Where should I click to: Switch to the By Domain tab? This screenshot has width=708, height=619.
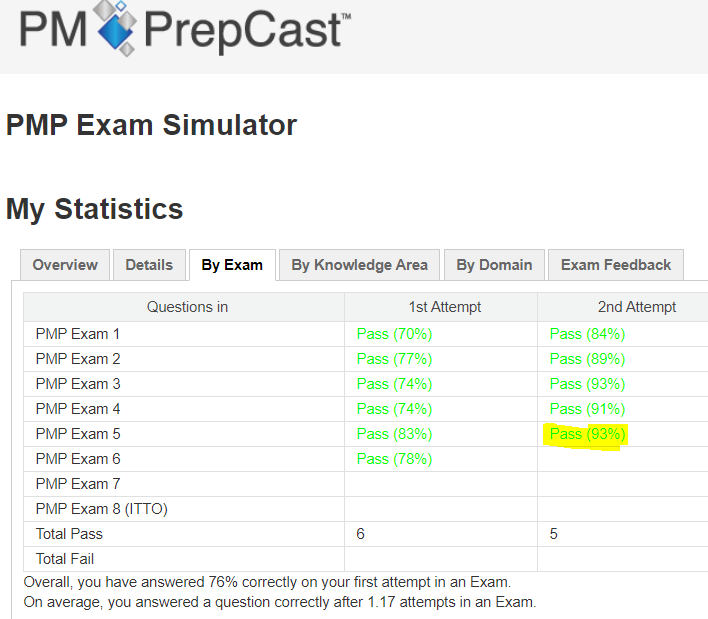pos(494,265)
